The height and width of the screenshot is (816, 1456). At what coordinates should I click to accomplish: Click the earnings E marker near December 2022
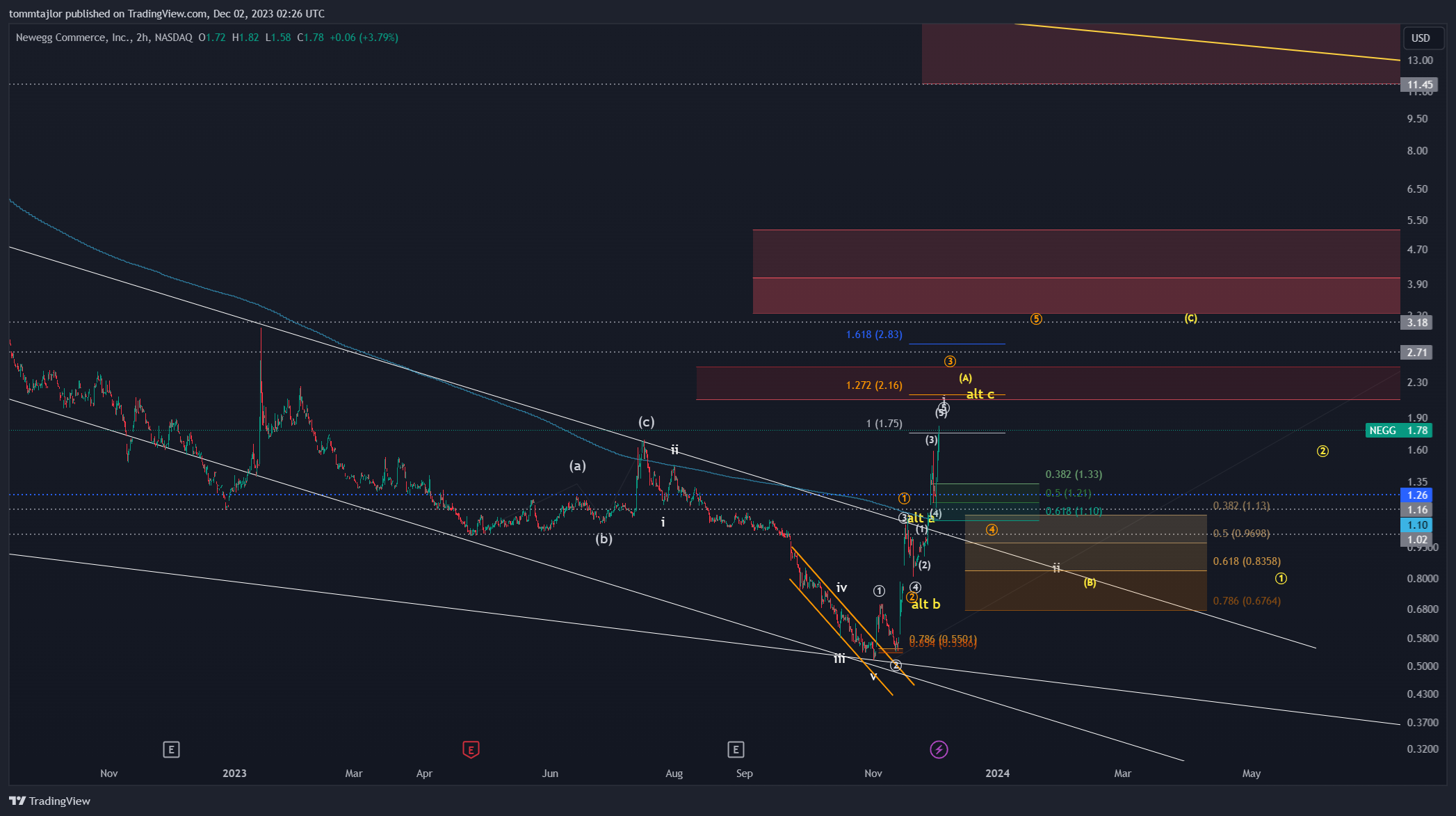[171, 749]
